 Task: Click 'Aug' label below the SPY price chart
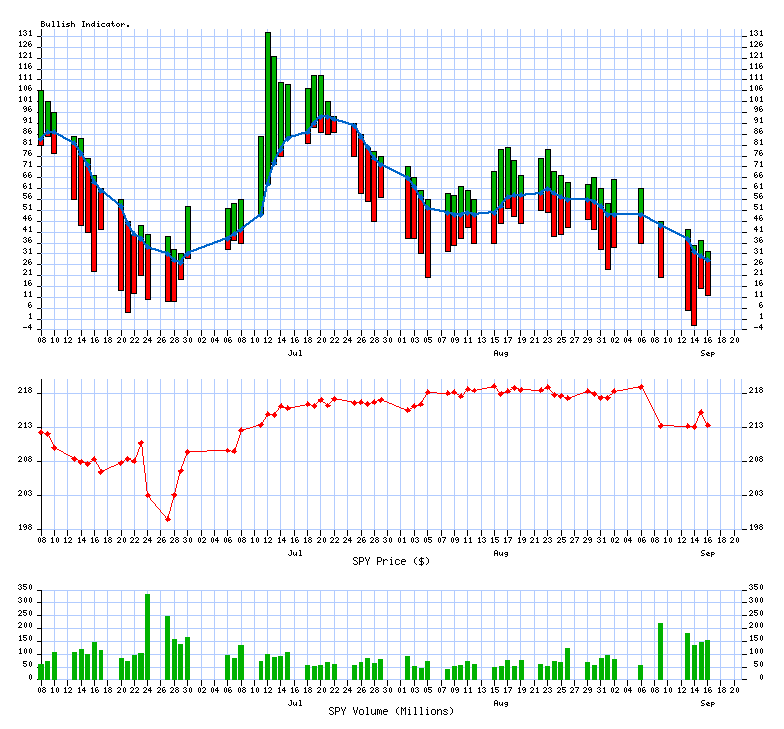coord(501,553)
